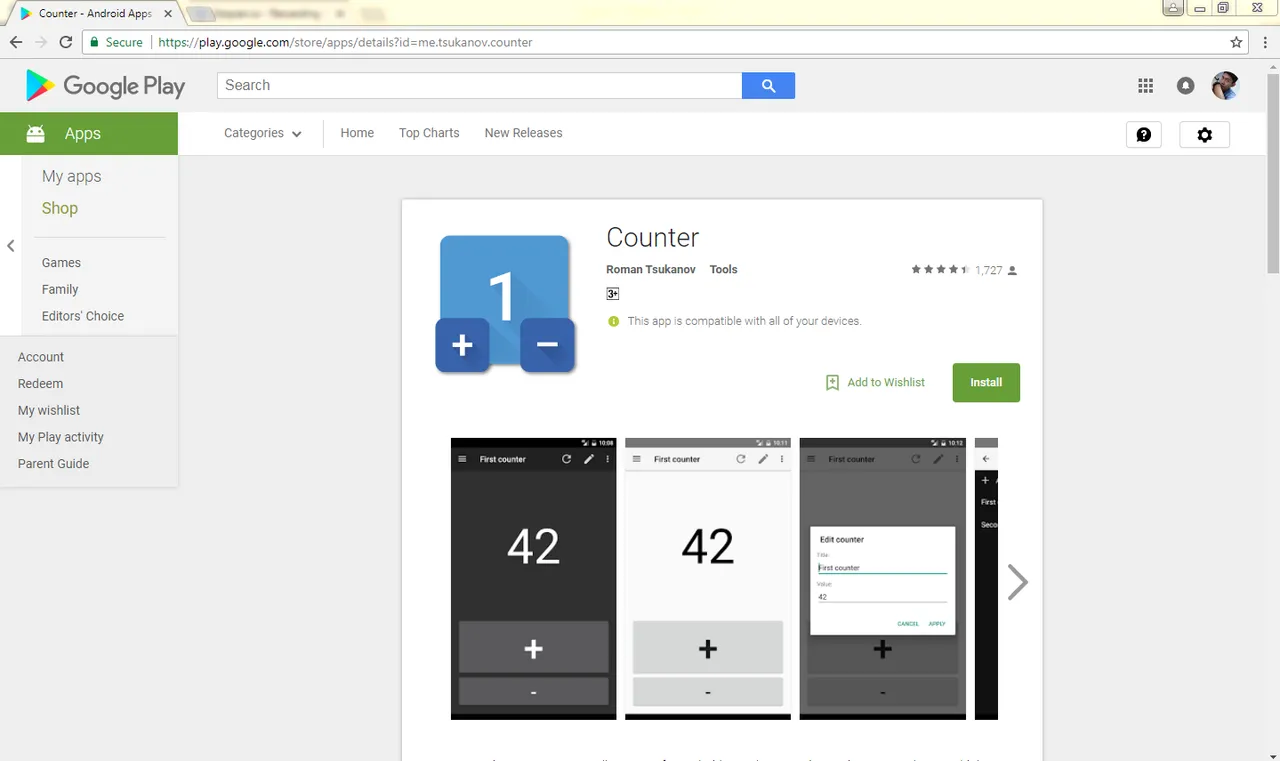
Task: Reload the page with refresh icon
Action: tap(66, 42)
